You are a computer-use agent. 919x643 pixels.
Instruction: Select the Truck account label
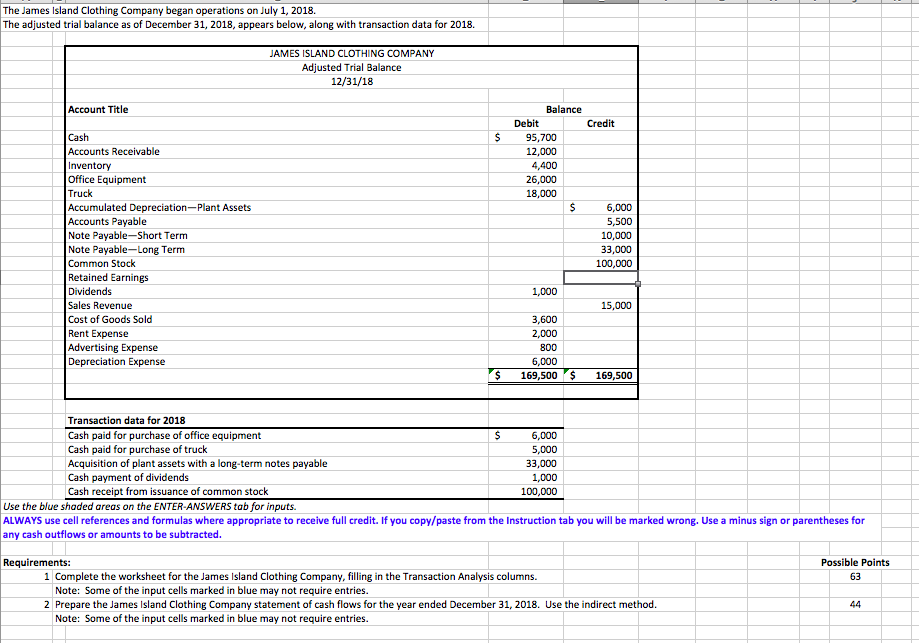pos(80,193)
